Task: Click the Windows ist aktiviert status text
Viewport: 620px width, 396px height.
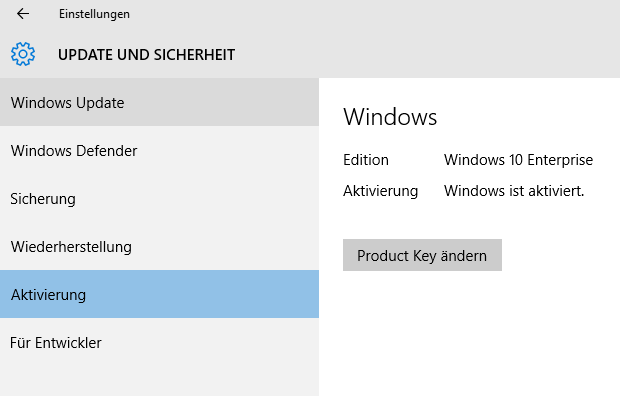Action: [x=514, y=191]
